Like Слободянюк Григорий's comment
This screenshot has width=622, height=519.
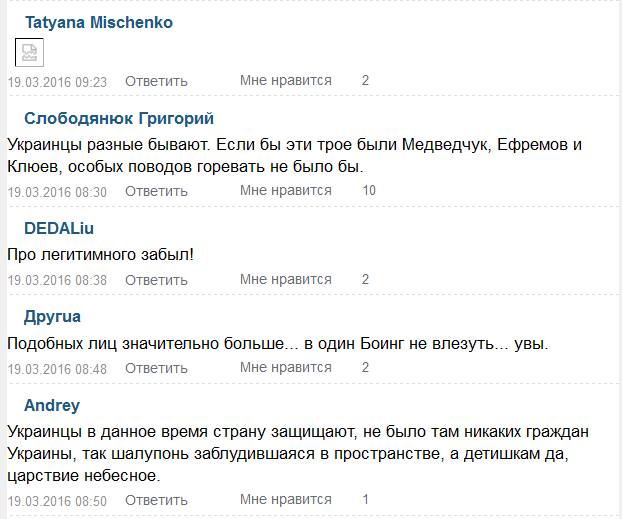[285, 190]
